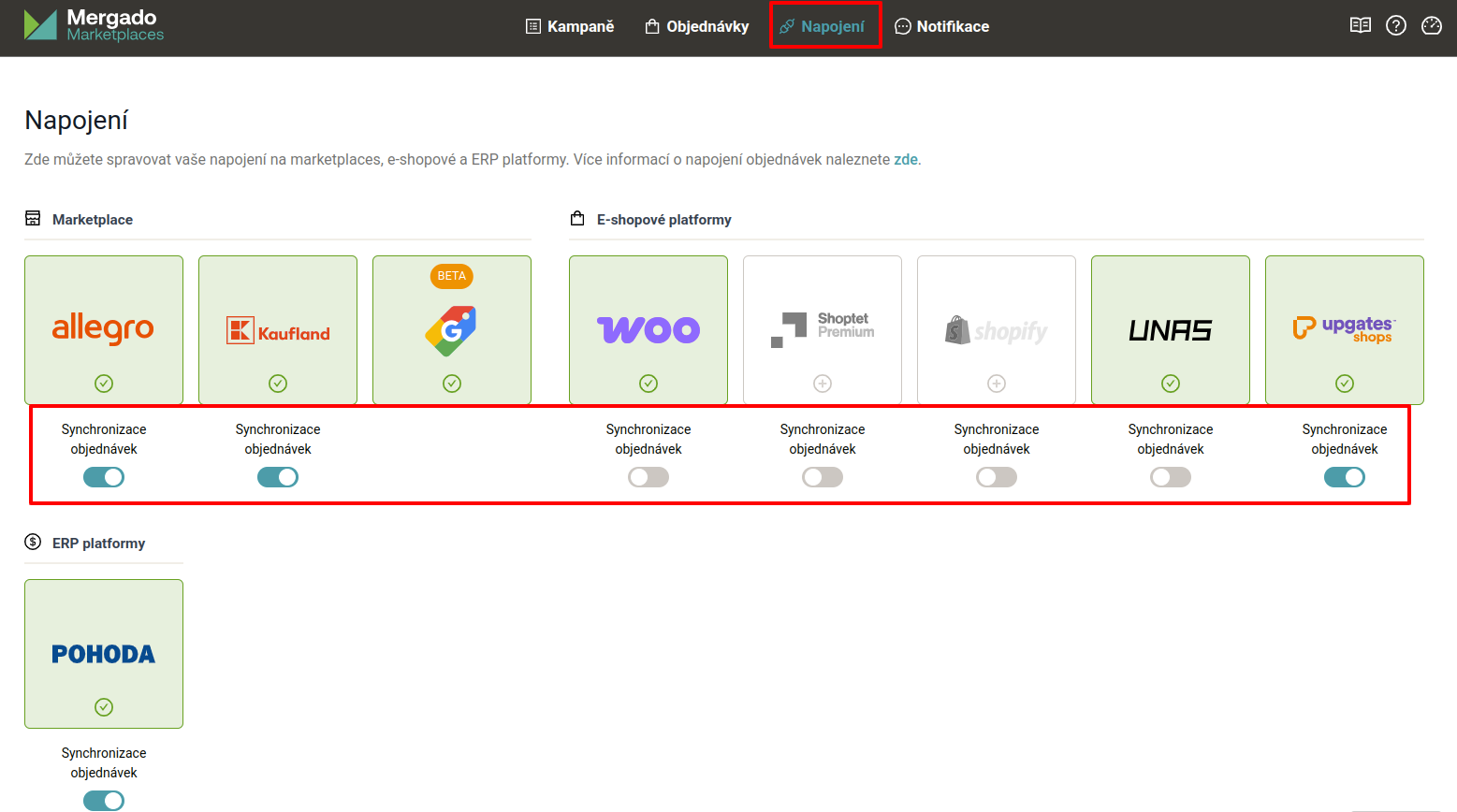Image resolution: width=1457 pixels, height=812 pixels.
Task: Click the Woo connected checkmark icon
Action: point(648,384)
